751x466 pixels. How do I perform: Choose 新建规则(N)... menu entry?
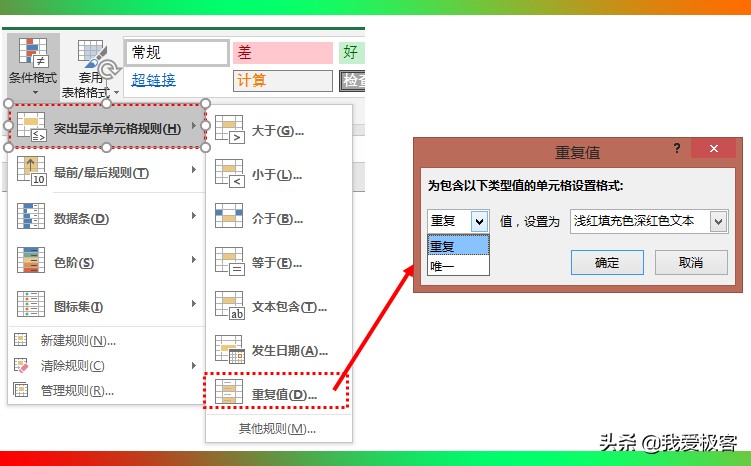[107, 340]
